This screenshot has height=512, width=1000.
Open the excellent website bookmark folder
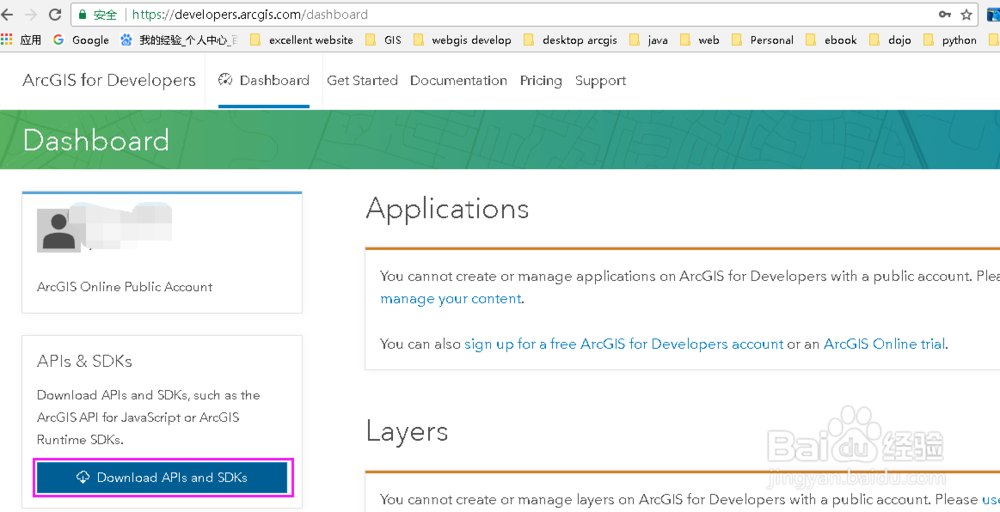(302, 40)
